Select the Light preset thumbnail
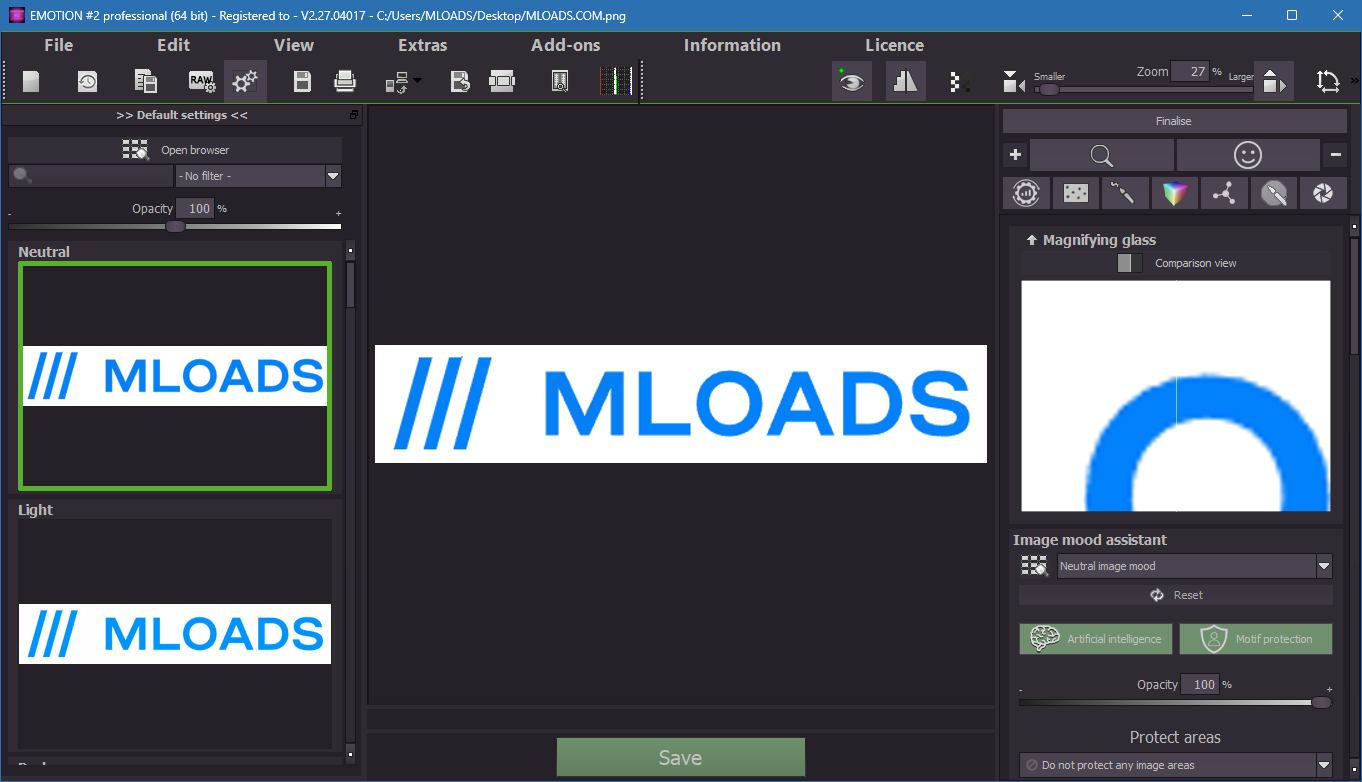The image size is (1362, 782). [175, 634]
